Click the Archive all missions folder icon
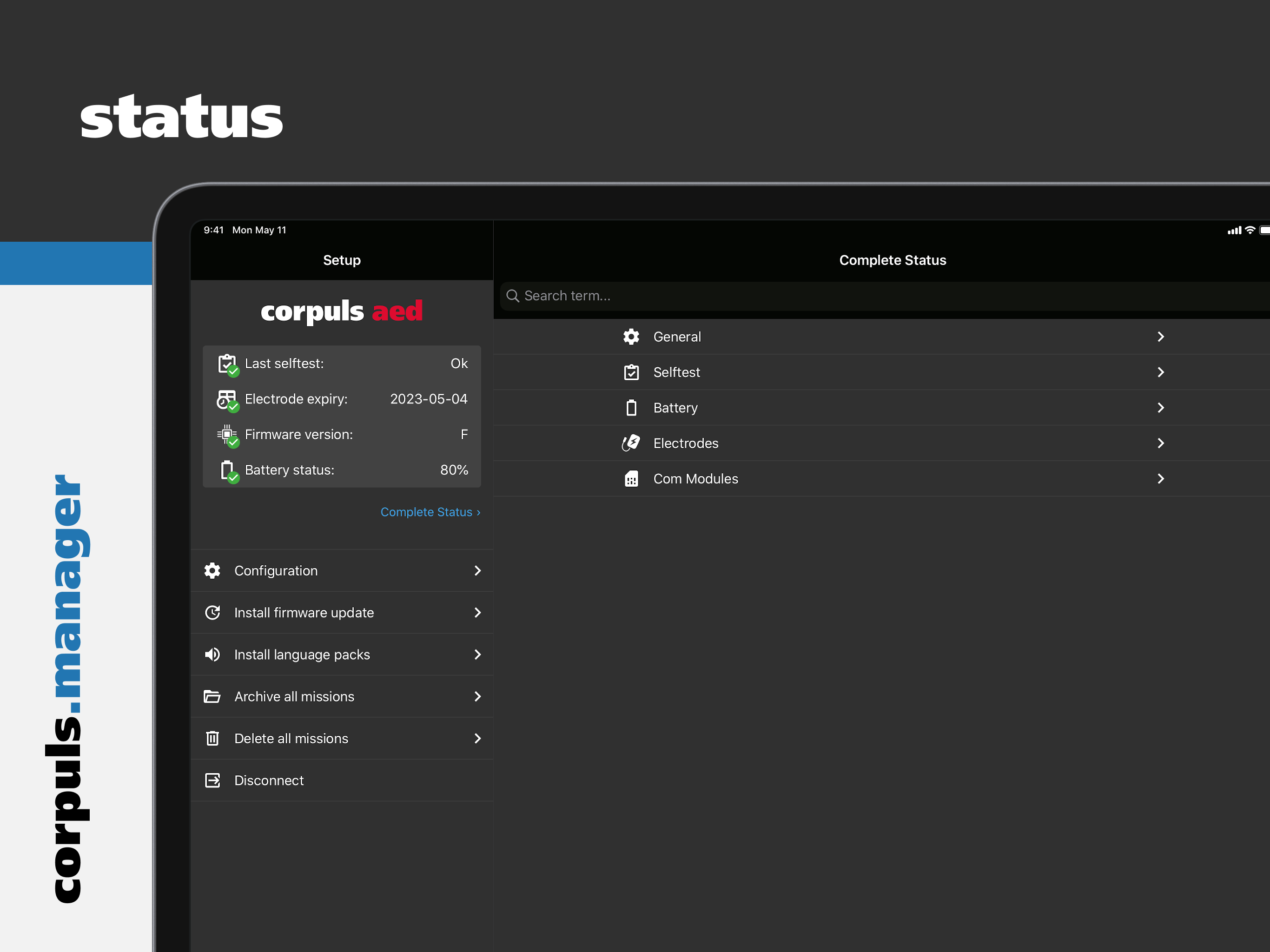 click(x=212, y=696)
